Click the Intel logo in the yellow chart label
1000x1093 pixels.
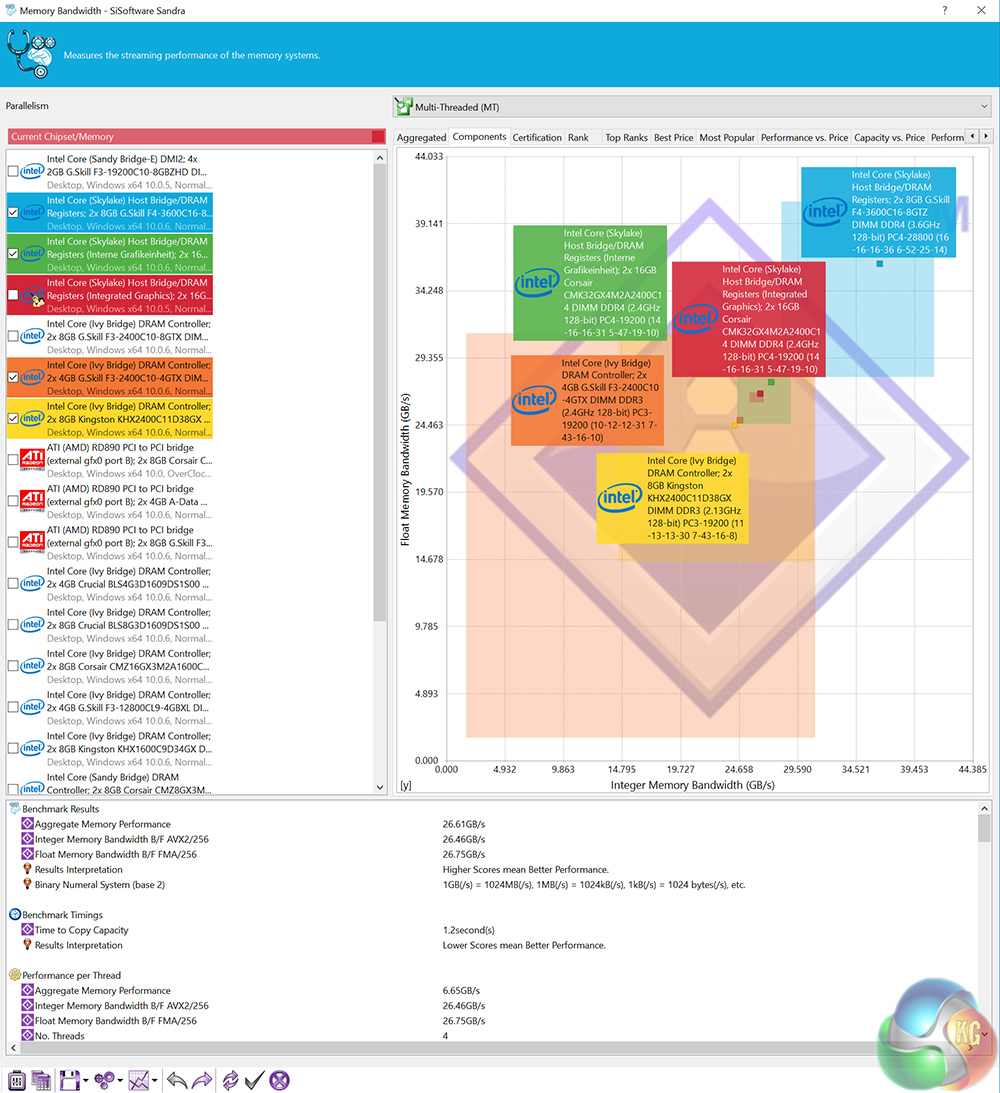620,498
